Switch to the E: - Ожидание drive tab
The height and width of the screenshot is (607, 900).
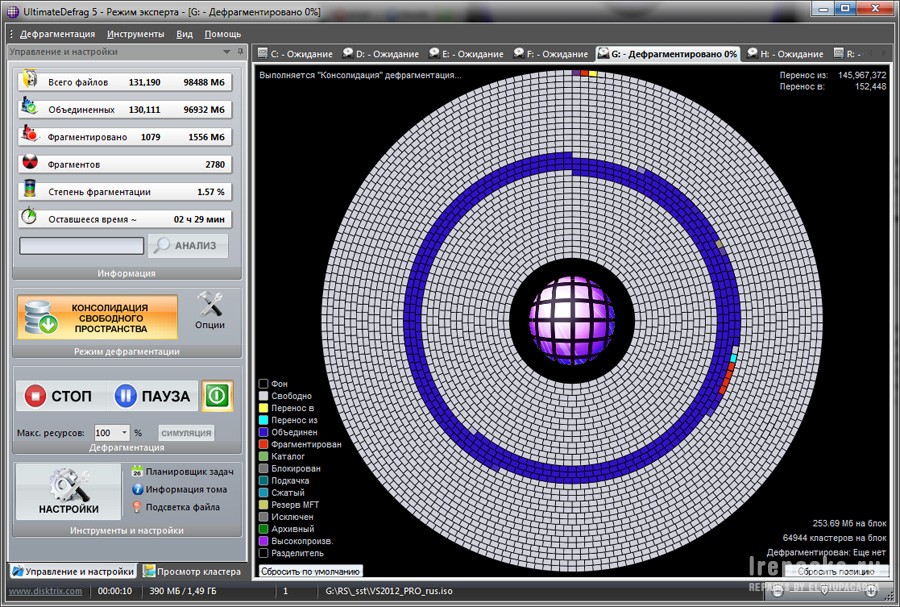pos(466,54)
